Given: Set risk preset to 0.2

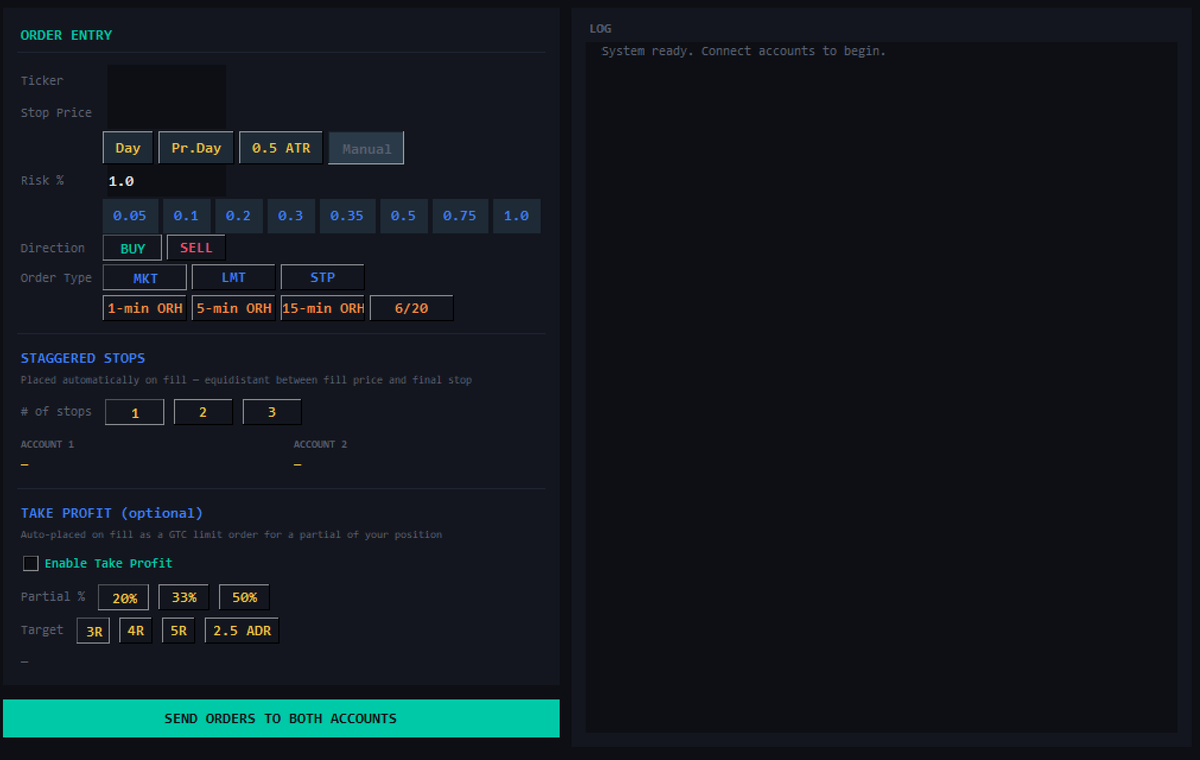Looking at the screenshot, I should [x=238, y=216].
